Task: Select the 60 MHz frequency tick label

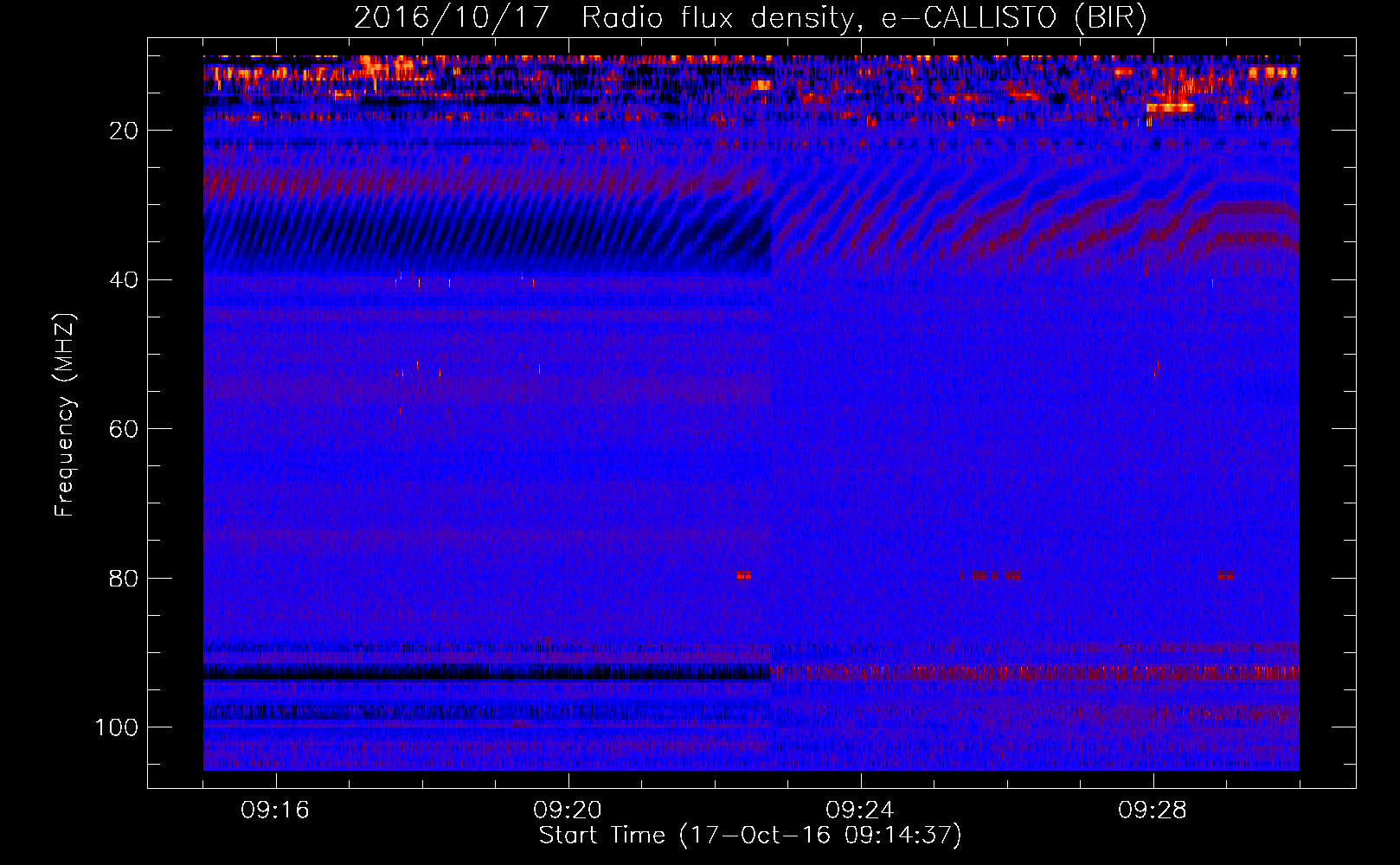Action: (124, 429)
